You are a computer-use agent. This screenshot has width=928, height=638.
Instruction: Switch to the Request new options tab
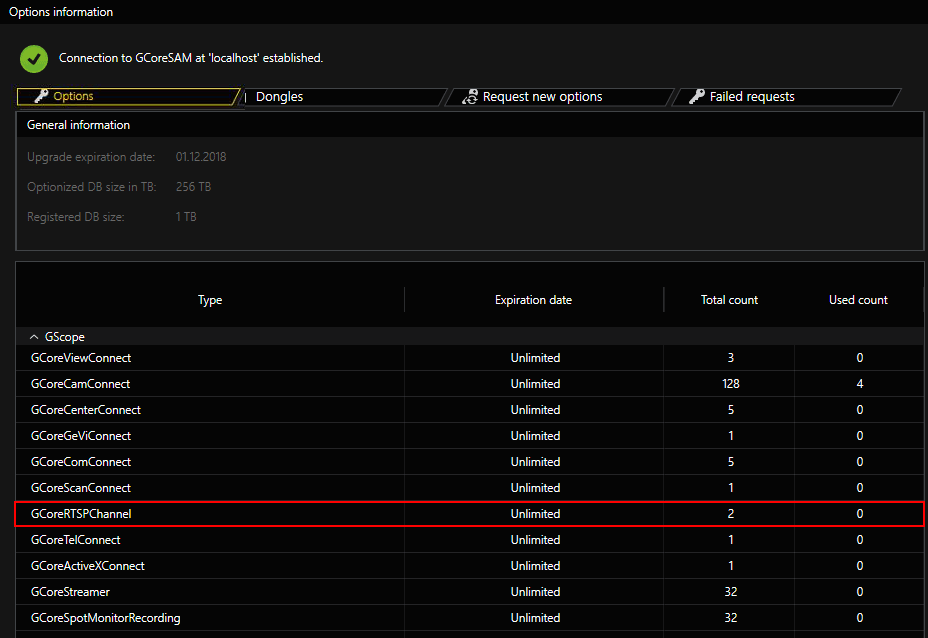click(559, 97)
